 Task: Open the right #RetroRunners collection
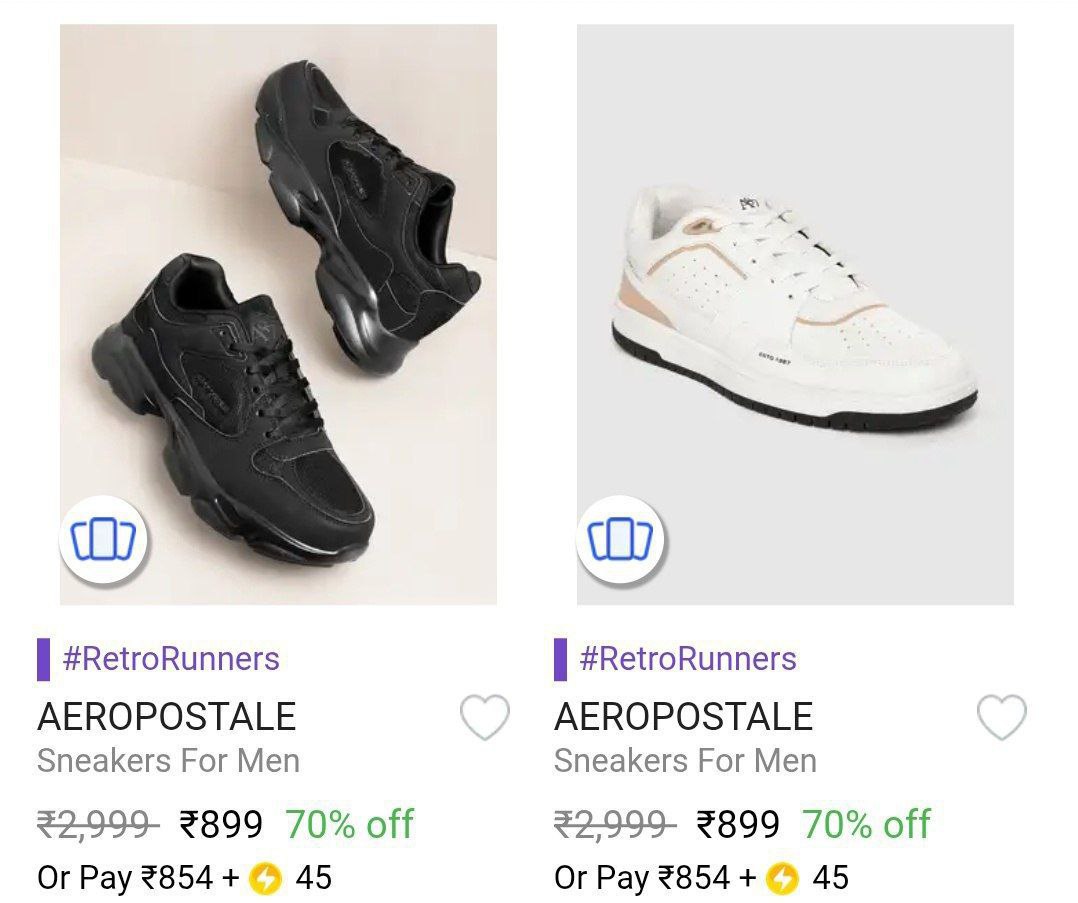pos(685,659)
